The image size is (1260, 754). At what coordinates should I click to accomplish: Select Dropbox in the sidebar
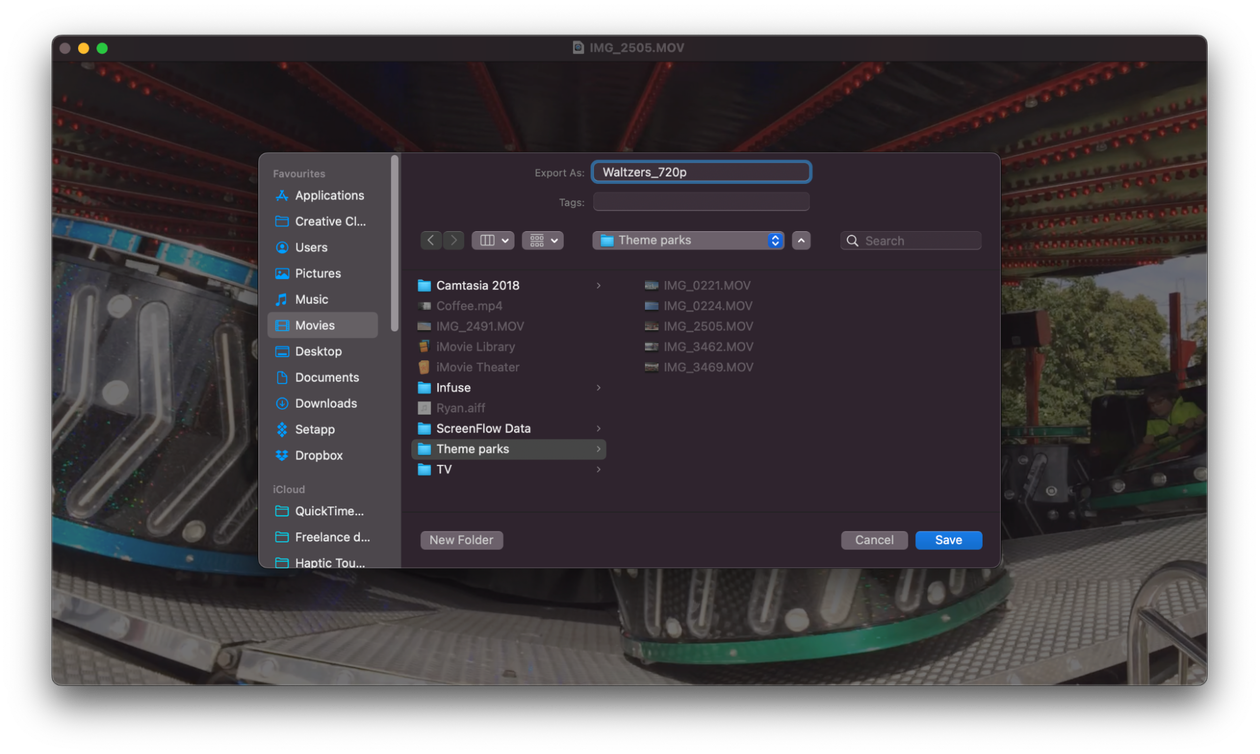point(318,456)
